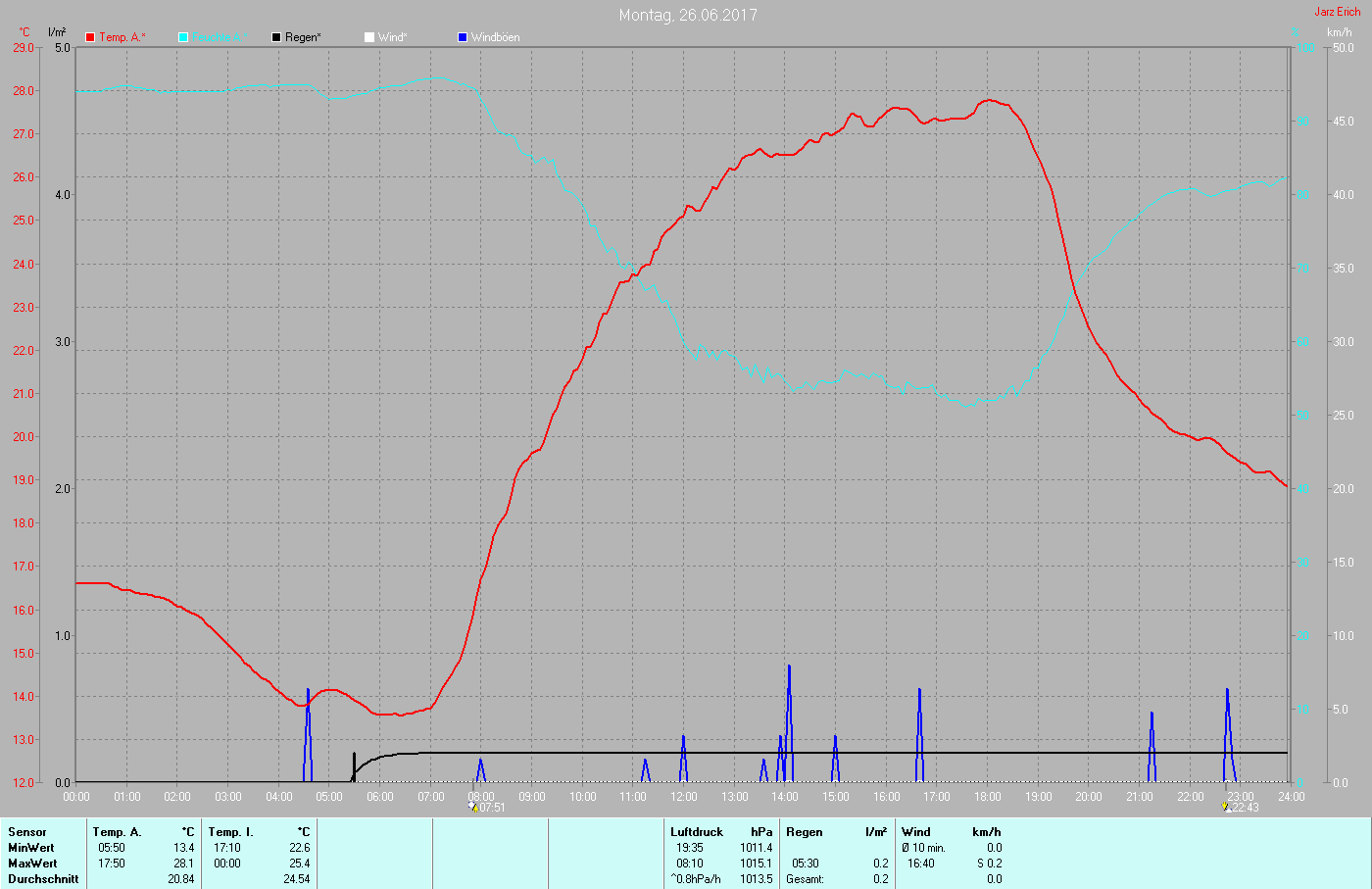Screen dimensions: 1372x889
Task: Click the MaxWert row label
Action: 31,864
